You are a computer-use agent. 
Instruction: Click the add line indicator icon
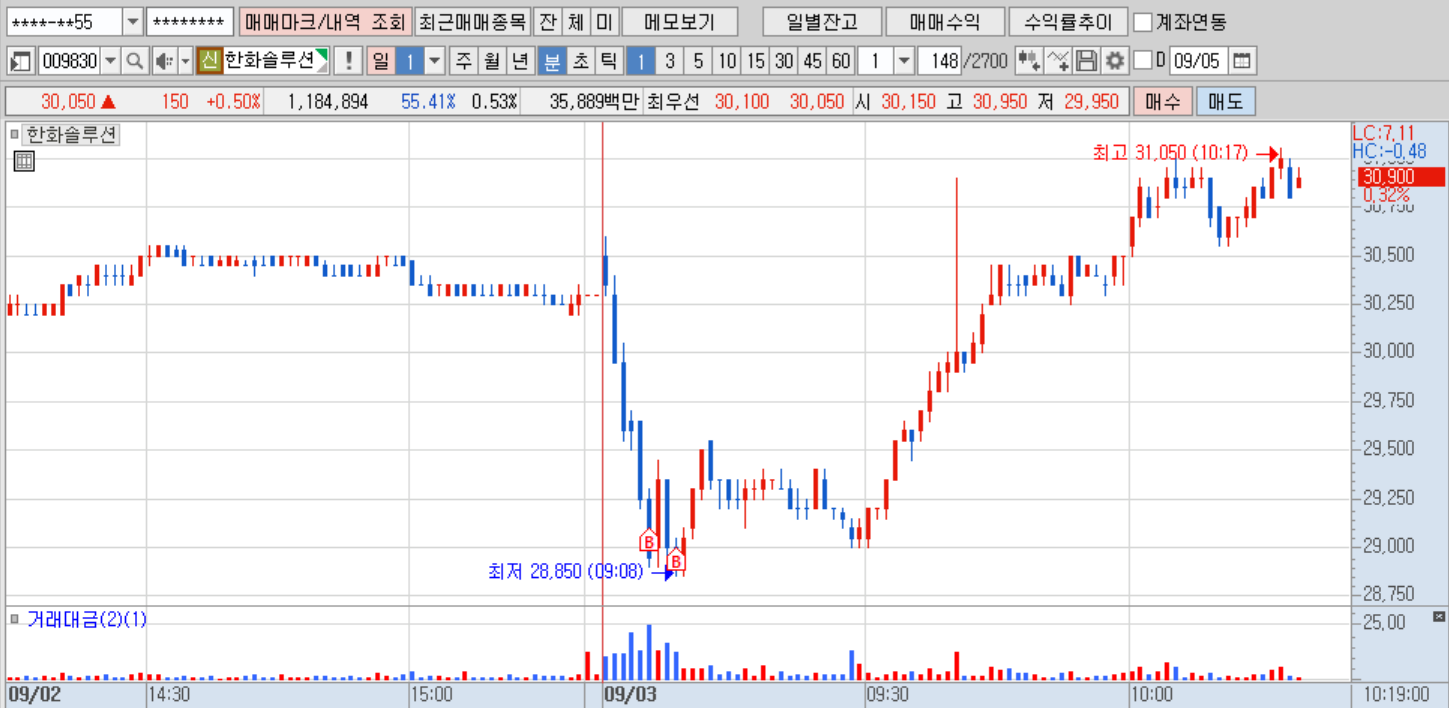pos(1057,61)
